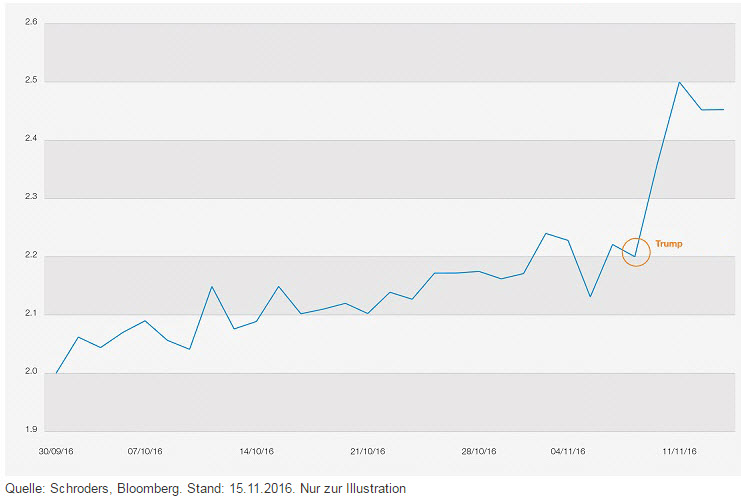741x496 pixels.
Task: Click the orange circle marker on the line
Action: (635, 251)
